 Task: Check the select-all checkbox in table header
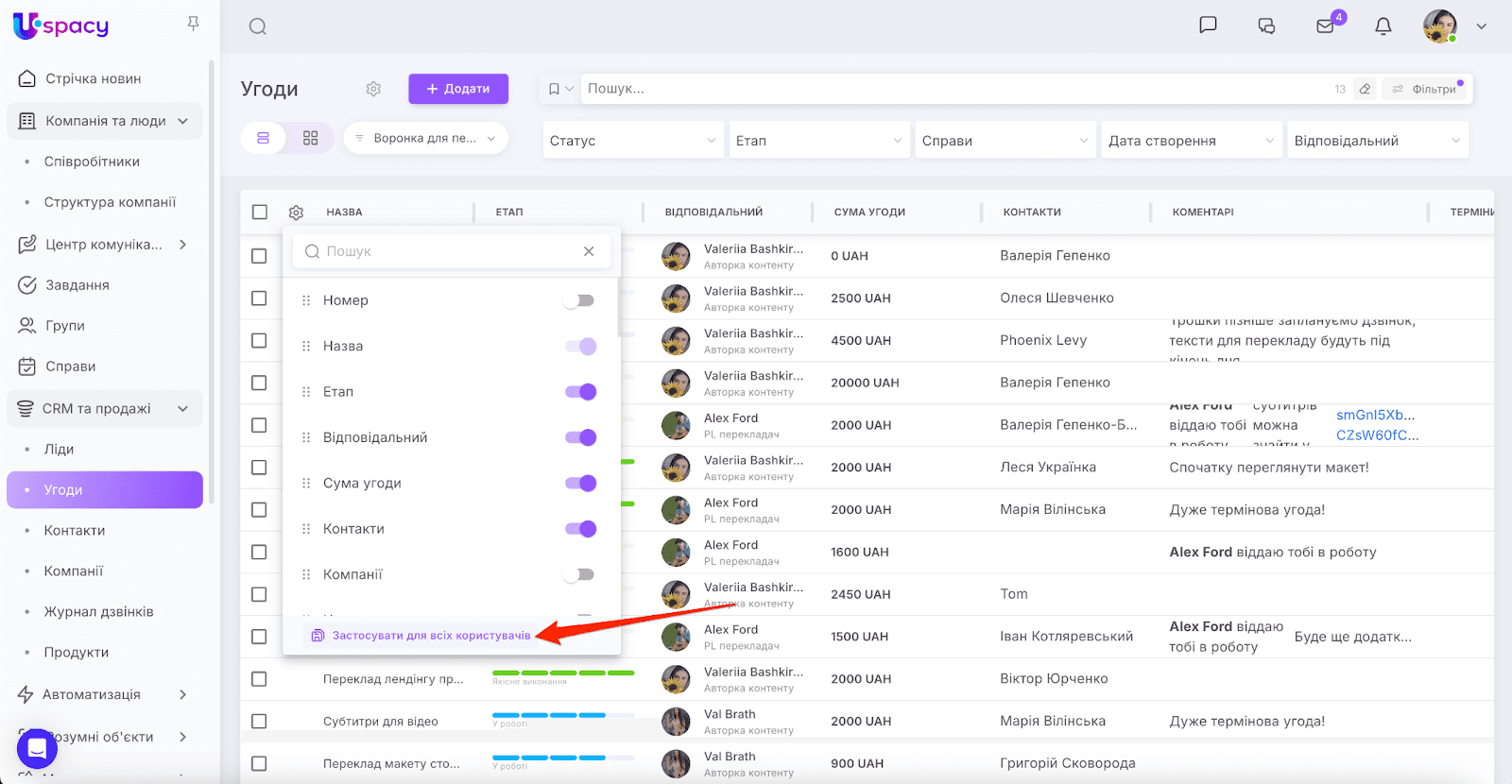click(260, 212)
